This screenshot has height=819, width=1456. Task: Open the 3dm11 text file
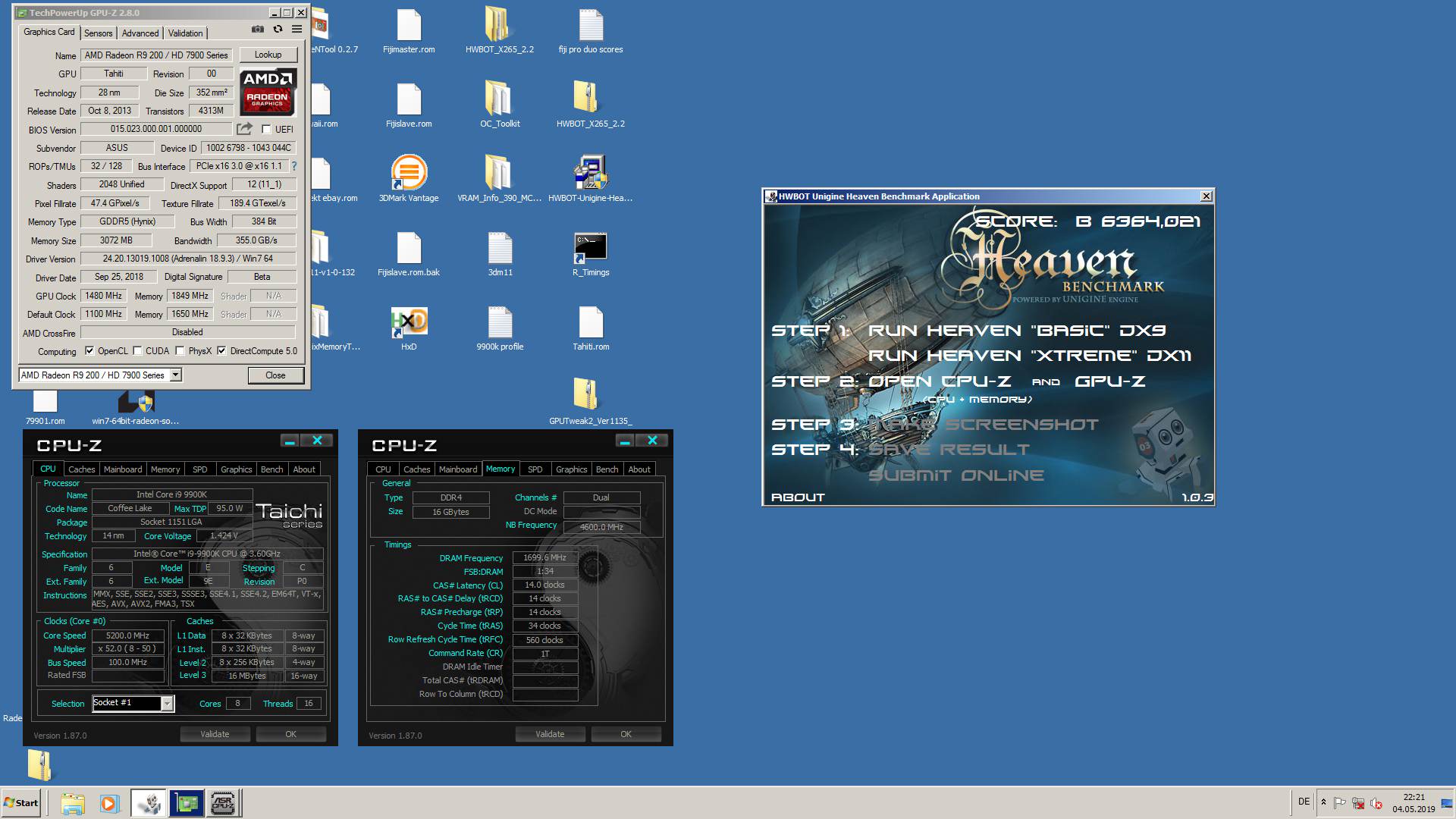click(500, 253)
